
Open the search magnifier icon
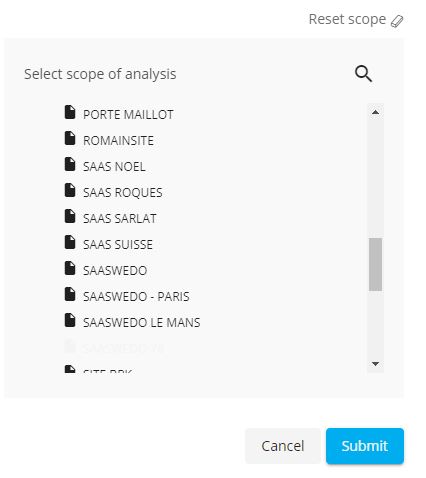pos(363,74)
